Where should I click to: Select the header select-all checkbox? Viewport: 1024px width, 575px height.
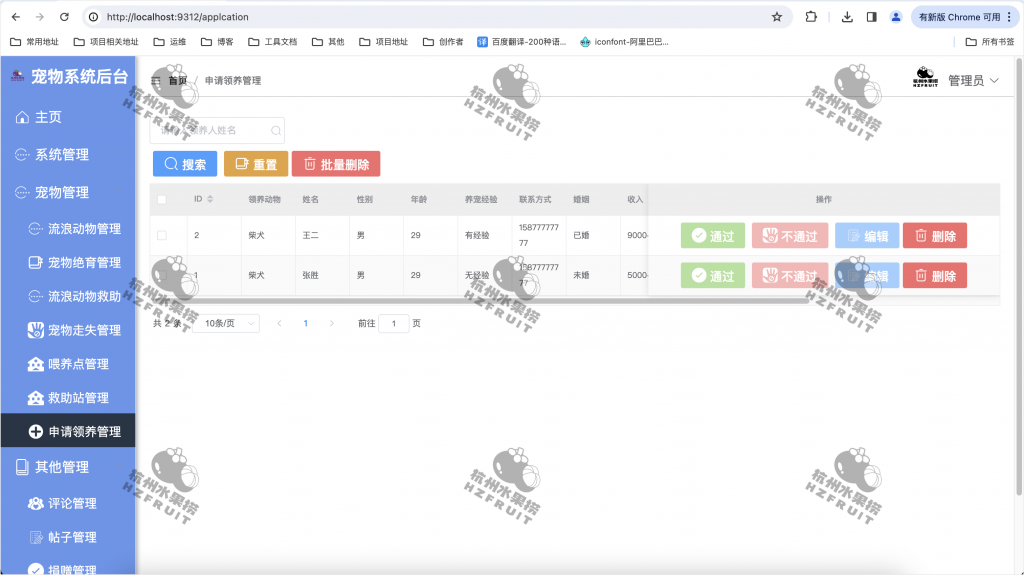point(162,199)
